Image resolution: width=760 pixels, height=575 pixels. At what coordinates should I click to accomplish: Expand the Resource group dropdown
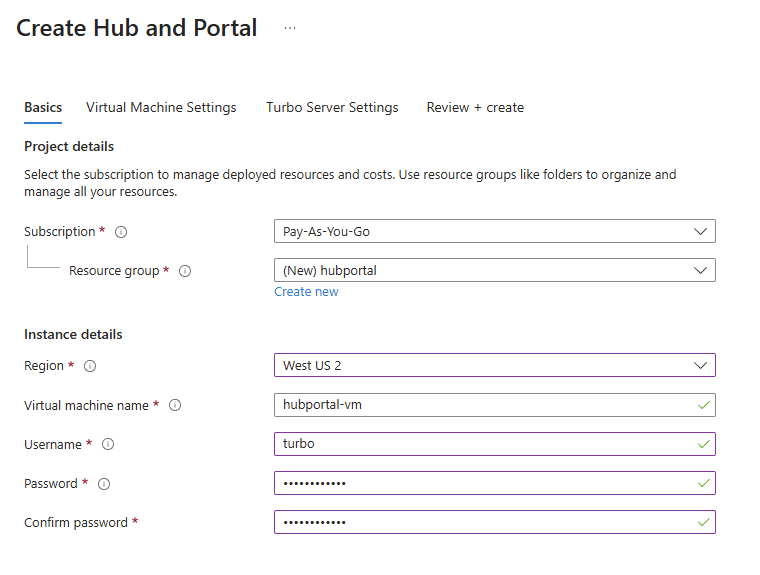coord(494,271)
